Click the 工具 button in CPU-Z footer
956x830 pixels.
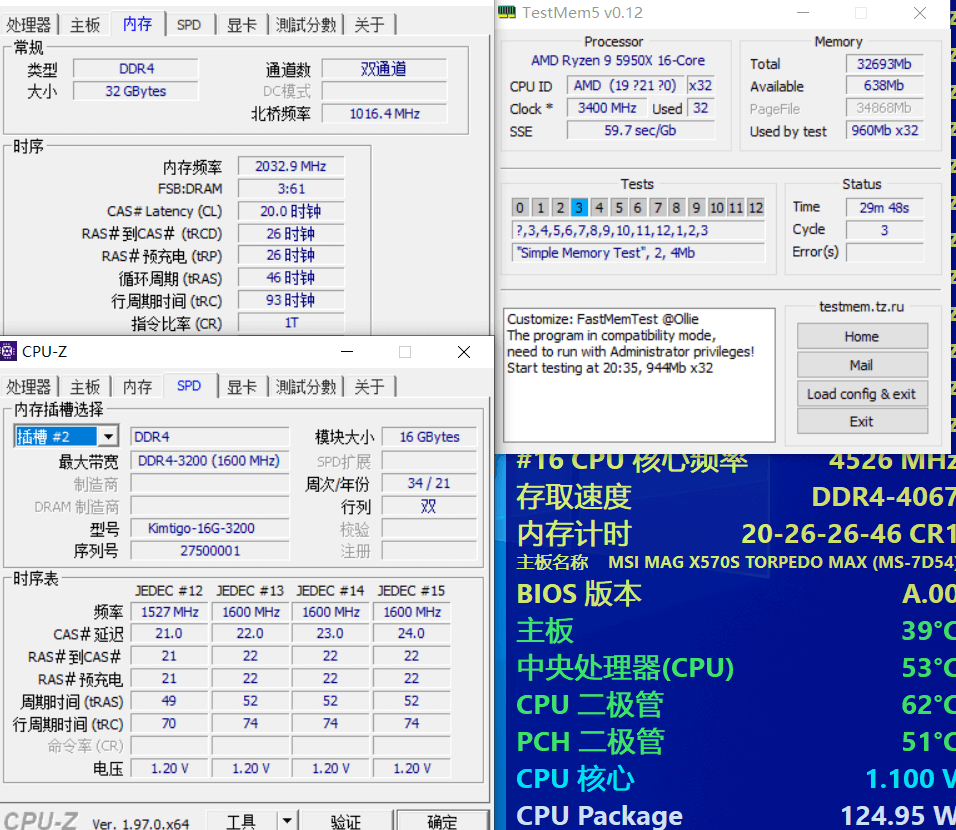point(240,822)
